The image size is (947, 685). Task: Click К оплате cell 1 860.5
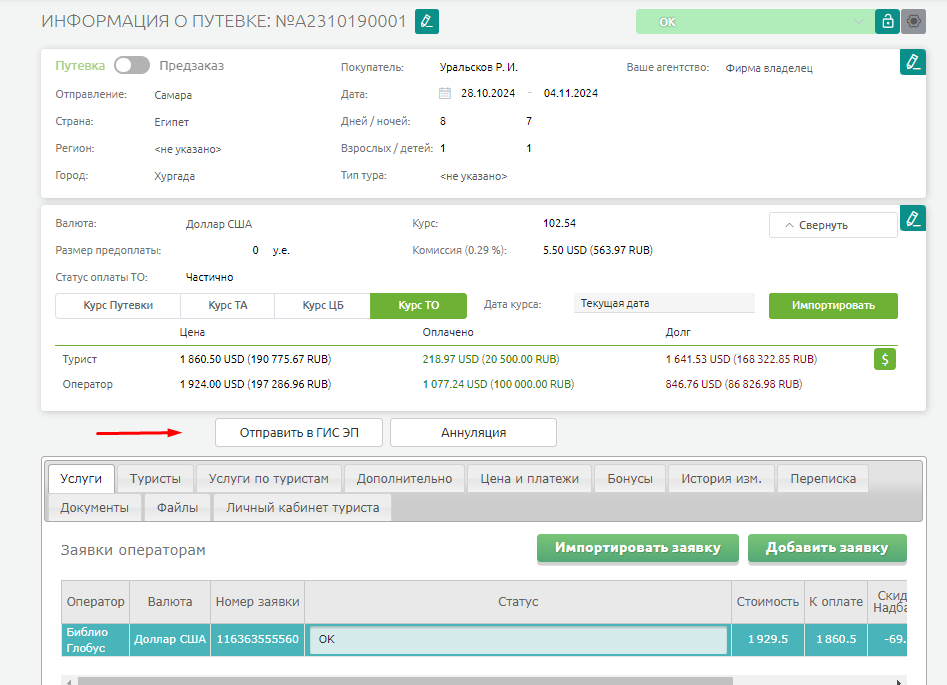(x=836, y=639)
